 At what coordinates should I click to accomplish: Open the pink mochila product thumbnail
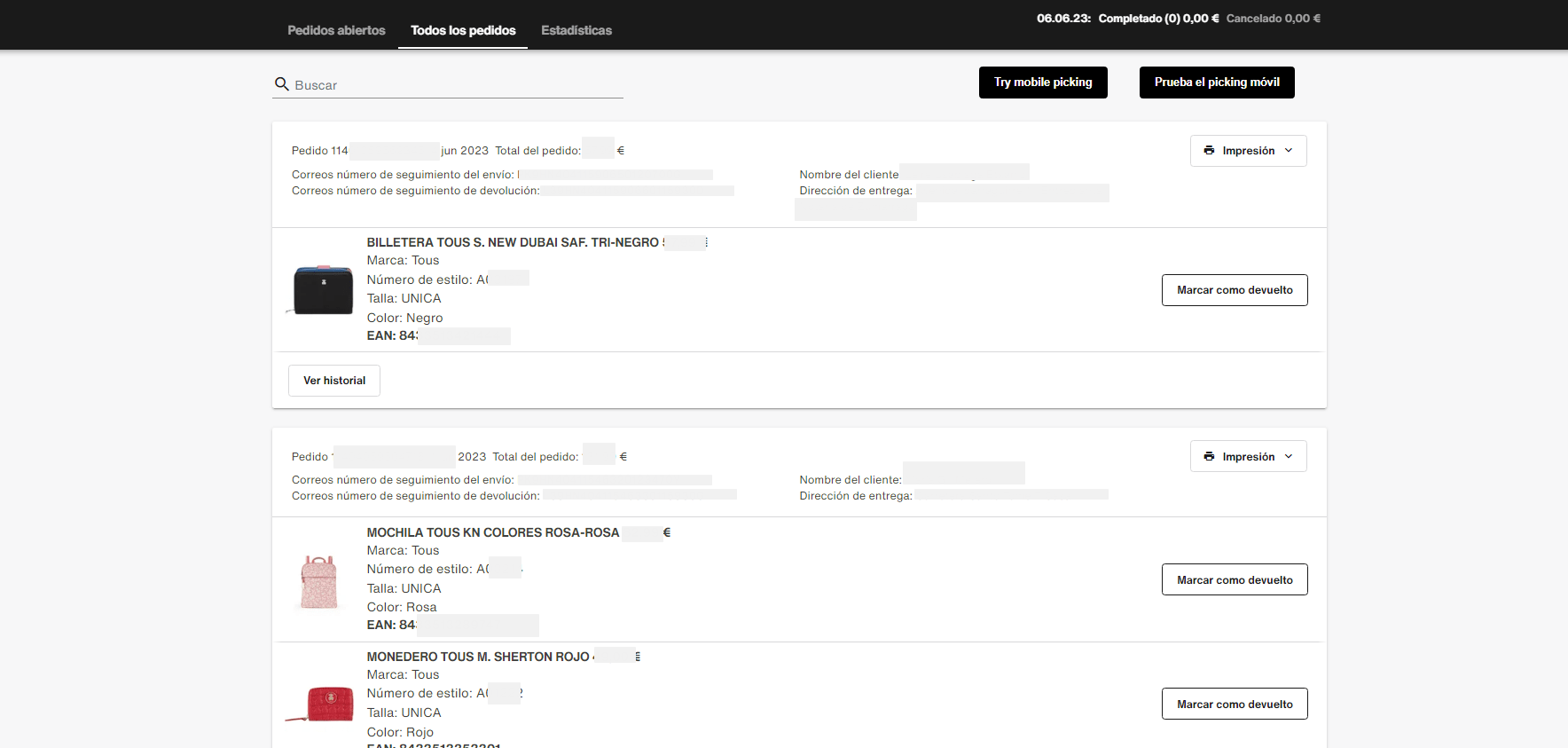pos(319,582)
